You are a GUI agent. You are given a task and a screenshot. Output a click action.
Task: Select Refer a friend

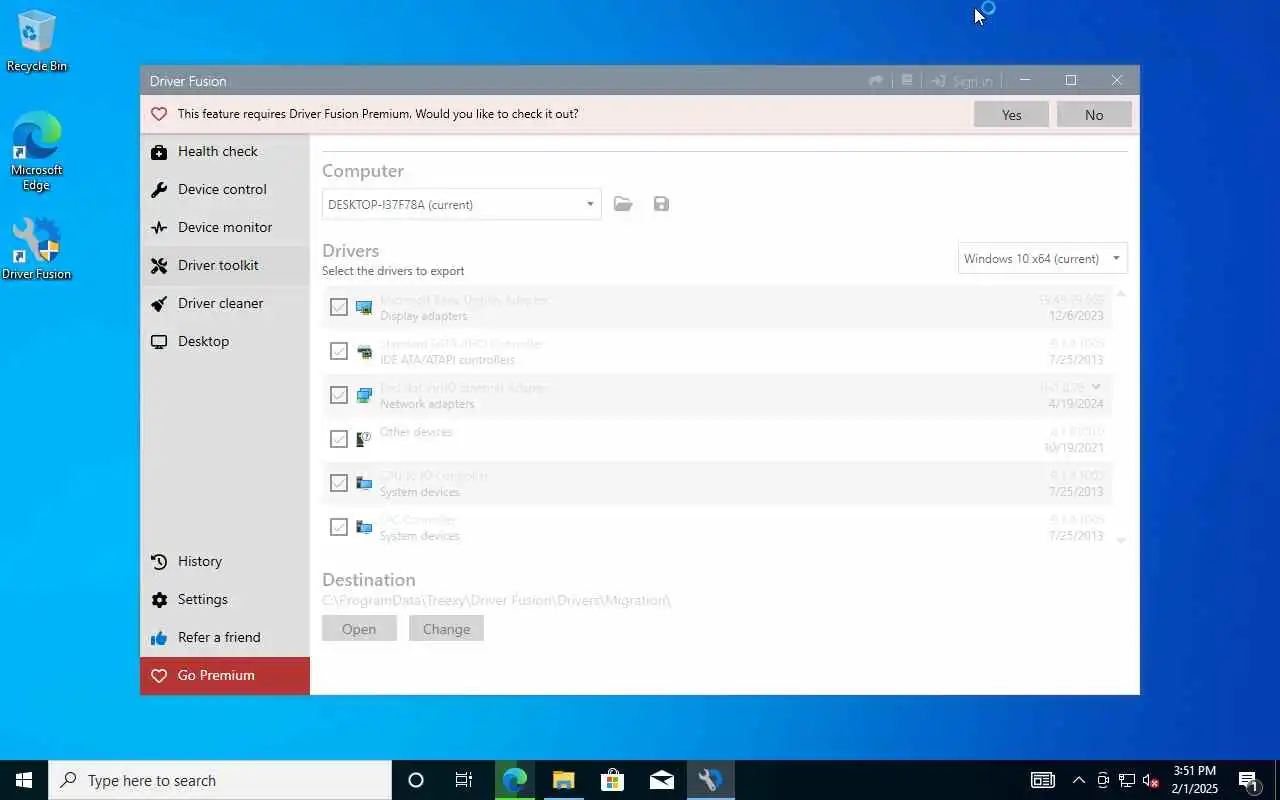[x=225, y=638]
